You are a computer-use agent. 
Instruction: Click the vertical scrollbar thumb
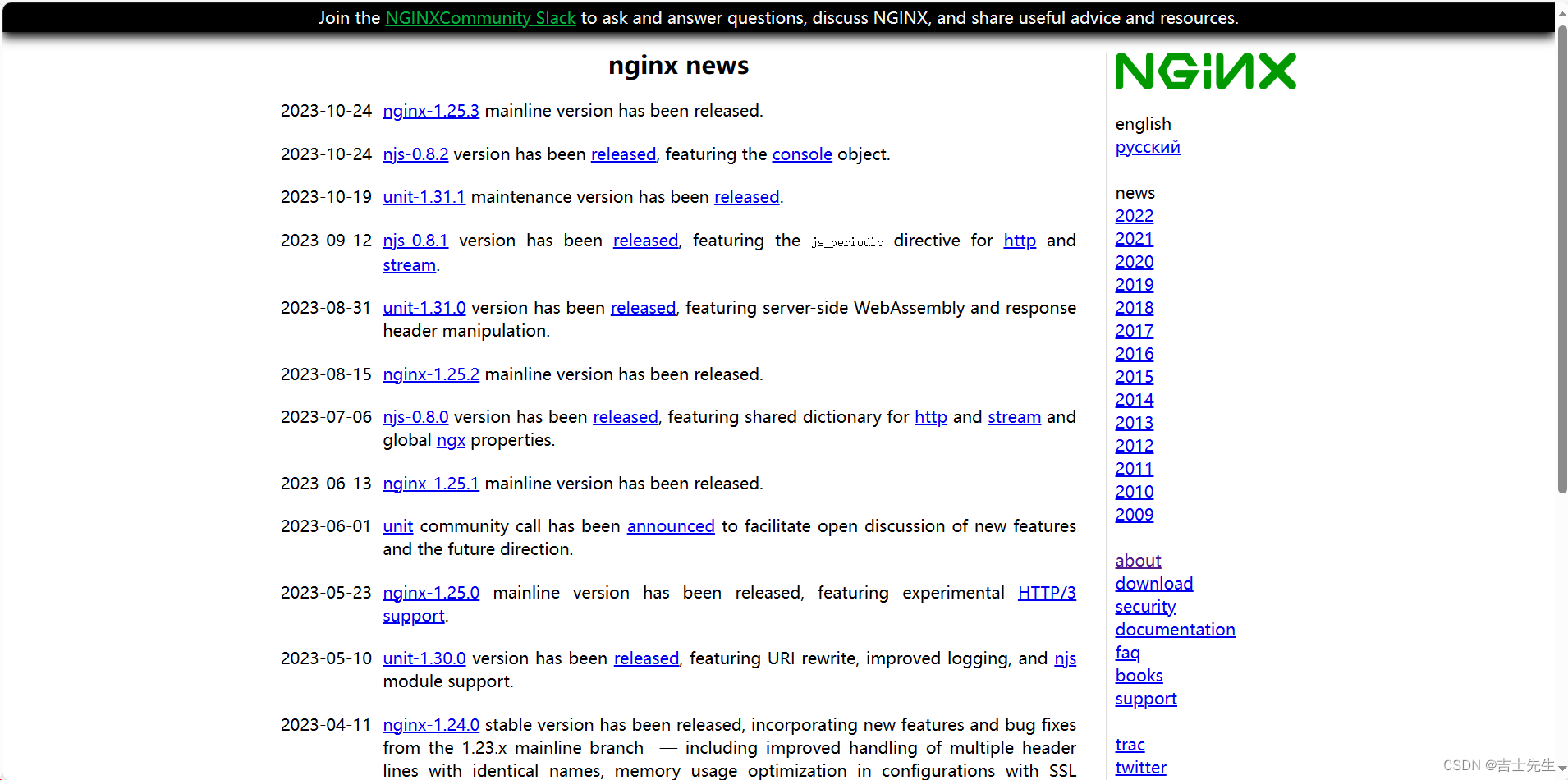(1562, 259)
